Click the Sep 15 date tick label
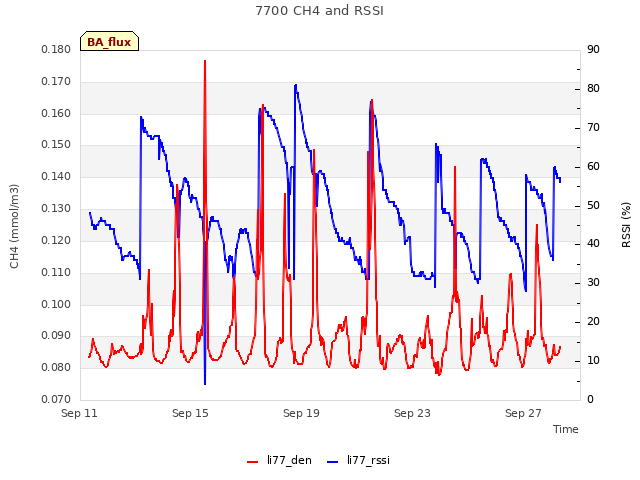This screenshot has width=640, height=480. pos(190,413)
